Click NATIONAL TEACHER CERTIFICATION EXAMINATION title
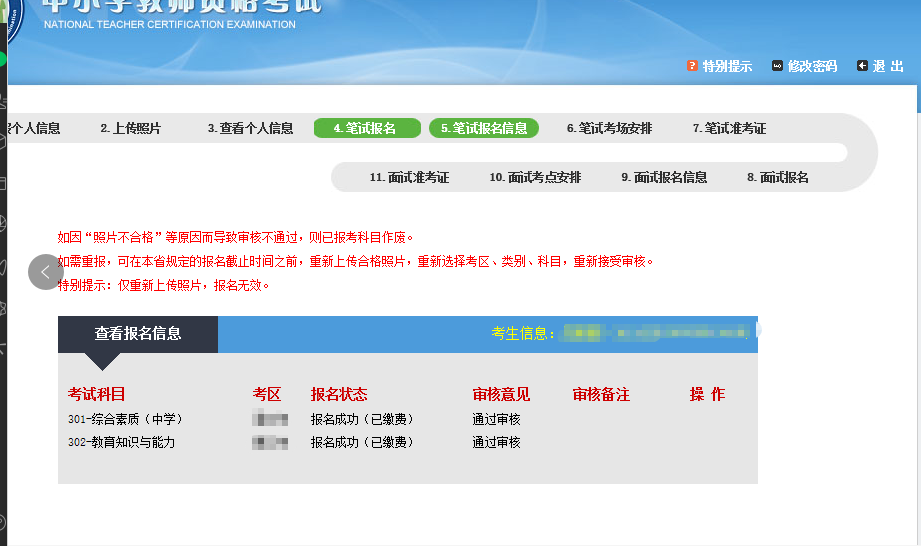Image resolution: width=921 pixels, height=546 pixels. pyautogui.click(x=170, y=25)
